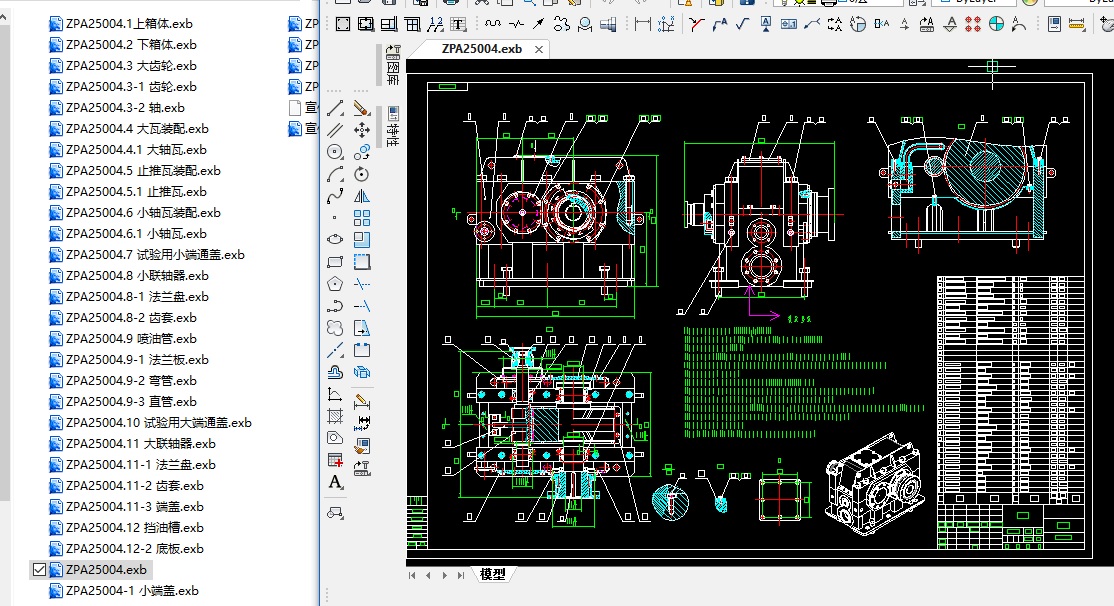Click the Move (four-arrow) tool
Screen dimensions: 1114x606
tap(362, 130)
